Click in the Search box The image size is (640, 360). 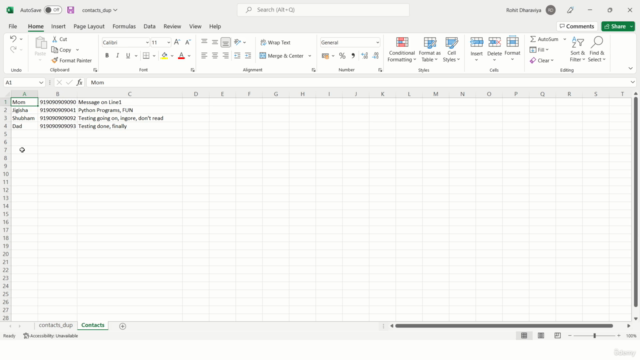point(323,10)
